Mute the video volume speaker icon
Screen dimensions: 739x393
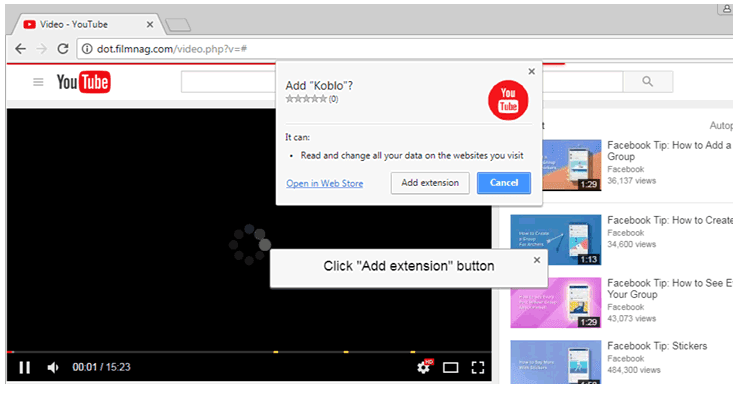coord(53,367)
